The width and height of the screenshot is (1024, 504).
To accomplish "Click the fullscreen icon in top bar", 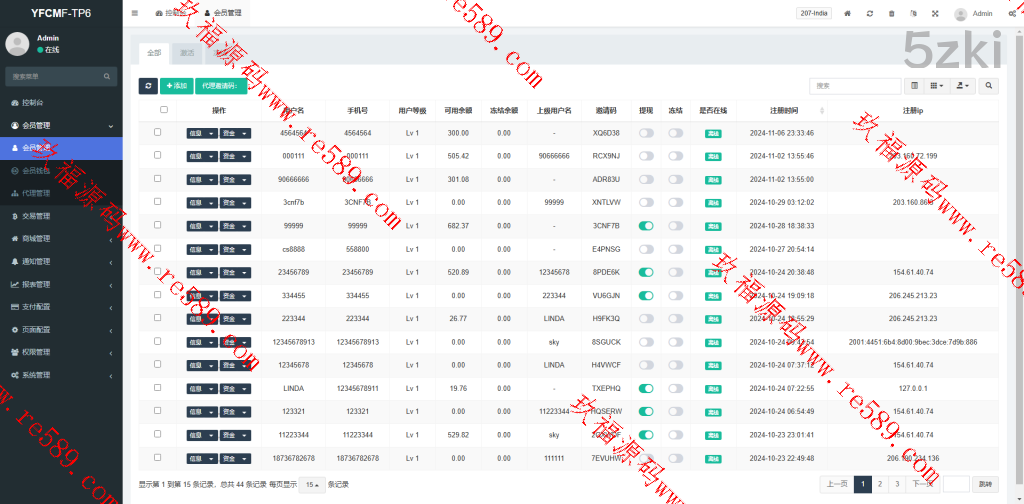I will [x=935, y=14].
